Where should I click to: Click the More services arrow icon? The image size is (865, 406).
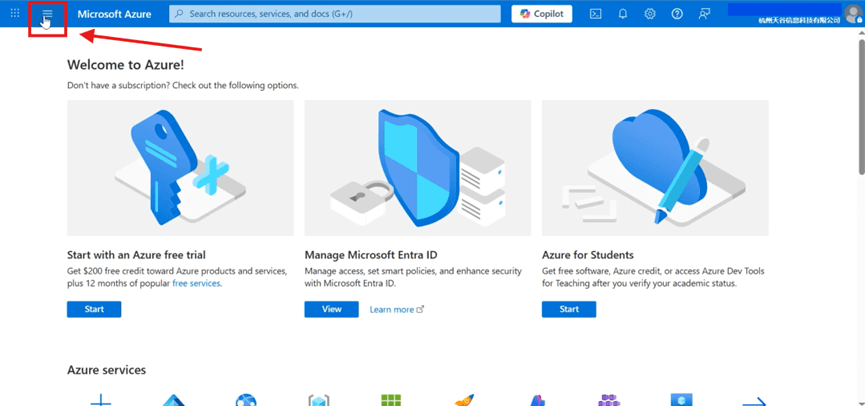tap(755, 402)
